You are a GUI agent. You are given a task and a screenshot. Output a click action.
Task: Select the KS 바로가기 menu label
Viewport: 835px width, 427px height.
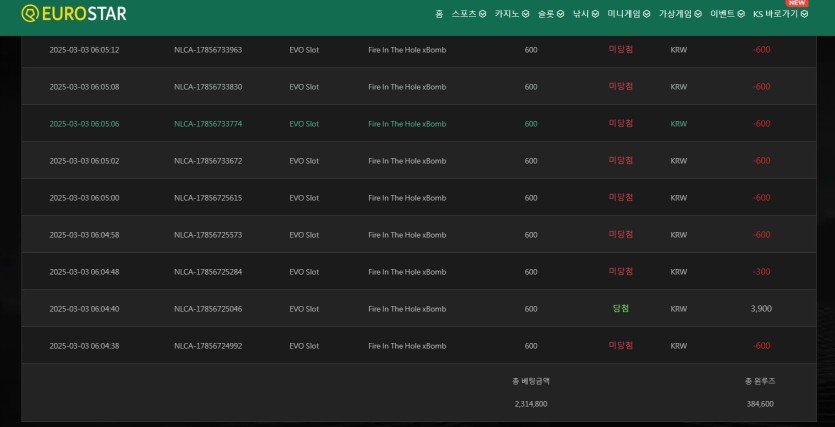[x=775, y=14]
